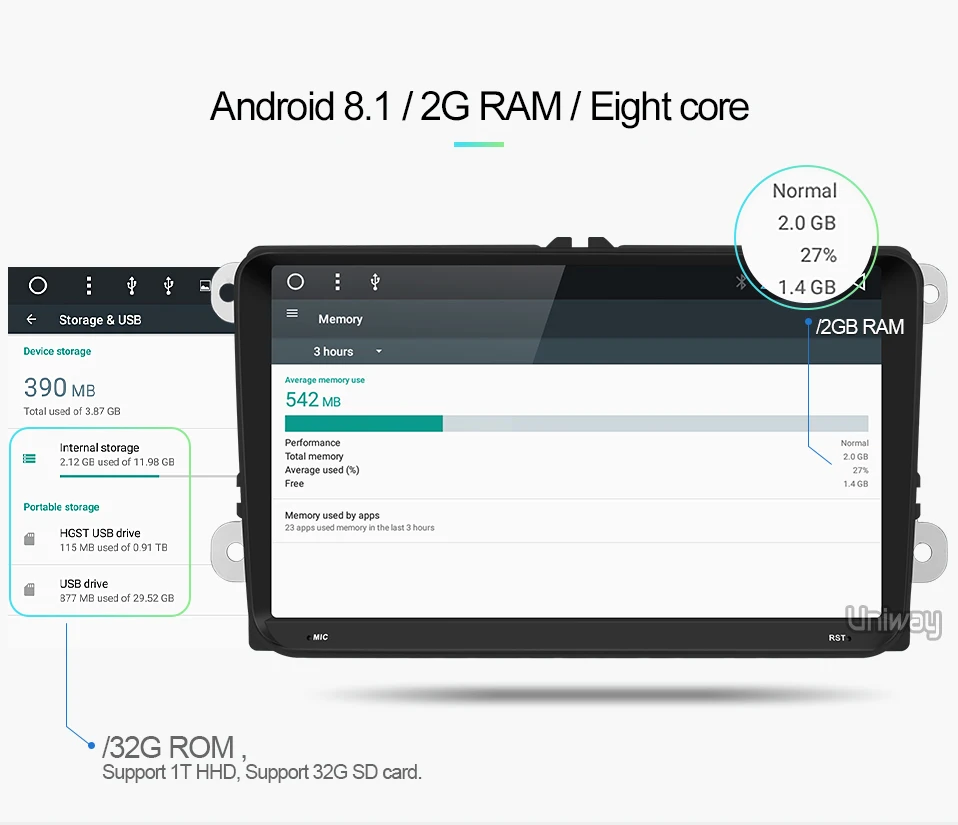Screen dimensions: 958x825
Task: Open the three-dot menu in Storage panel
Action: (89, 285)
